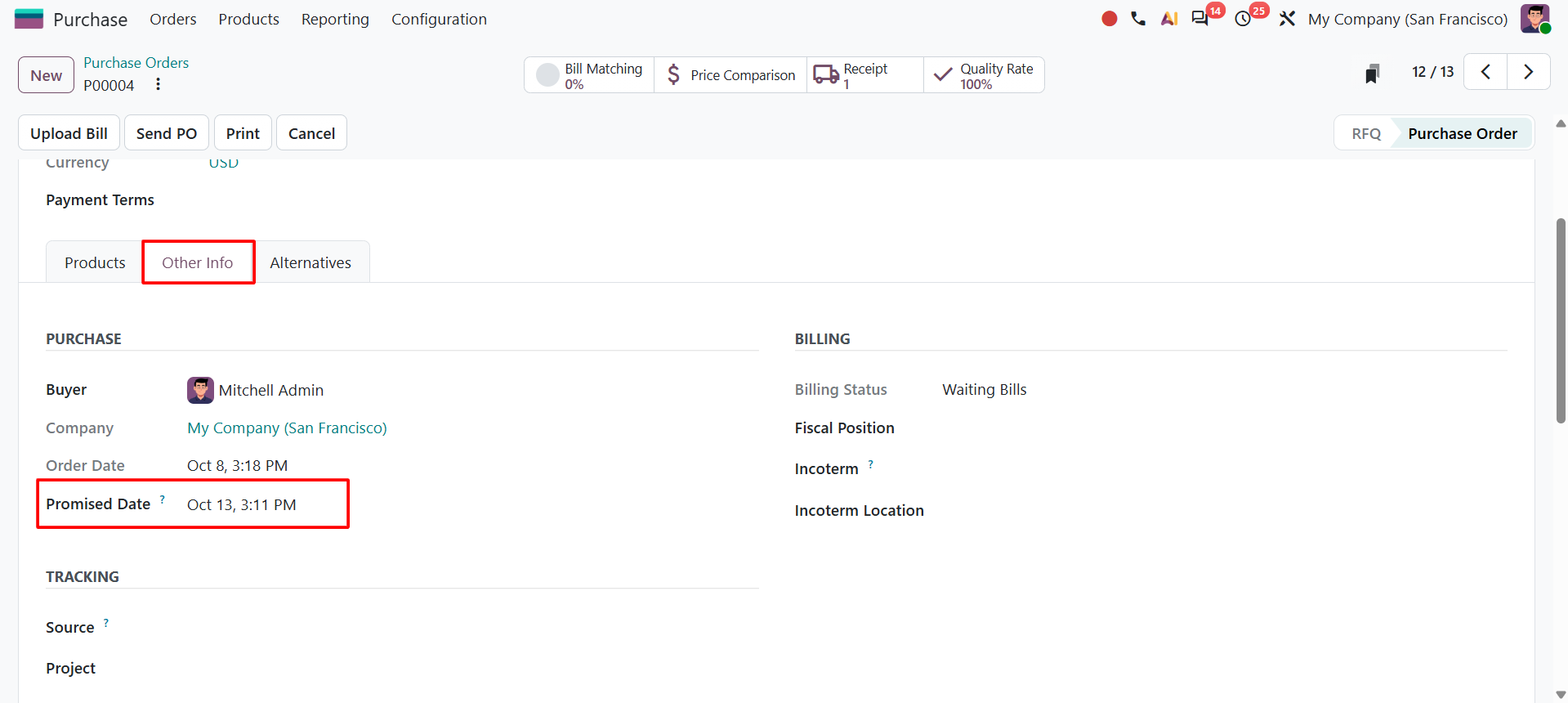This screenshot has width=1568, height=703.
Task: Open the activities clock icon with 25 badge
Action: point(1243,19)
